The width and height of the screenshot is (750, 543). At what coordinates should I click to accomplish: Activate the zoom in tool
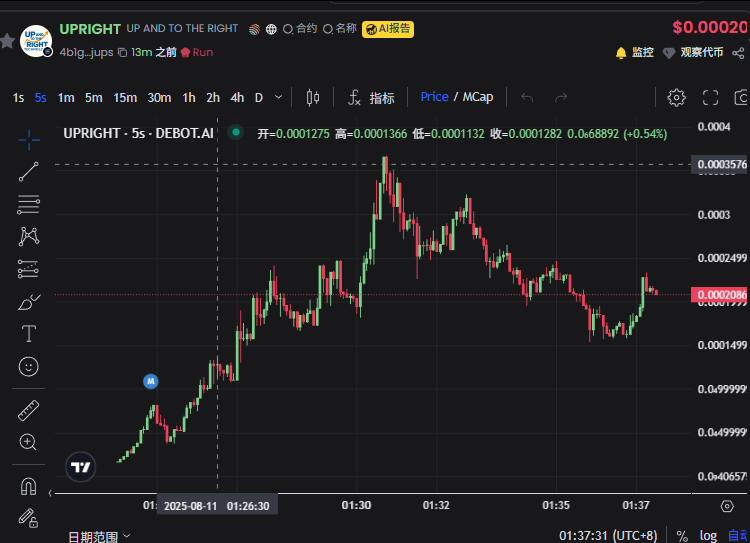pyautogui.click(x=28, y=442)
